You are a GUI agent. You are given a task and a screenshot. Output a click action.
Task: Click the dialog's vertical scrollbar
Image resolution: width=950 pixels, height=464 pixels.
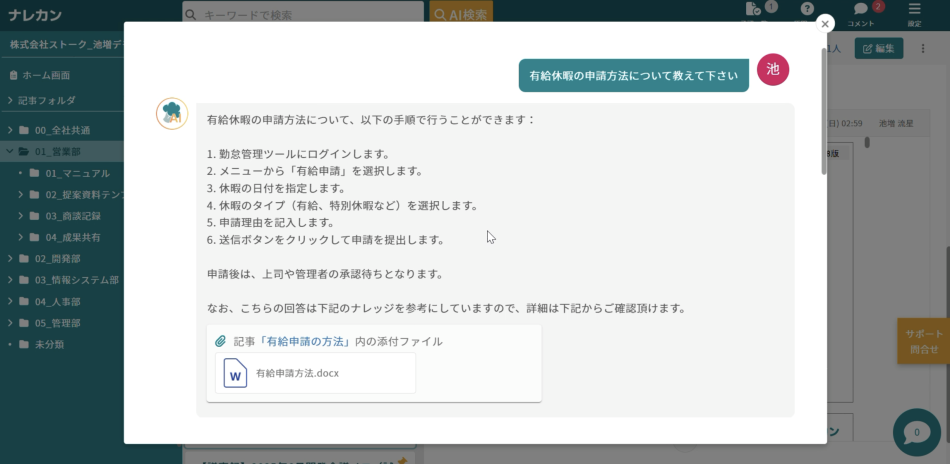click(824, 110)
